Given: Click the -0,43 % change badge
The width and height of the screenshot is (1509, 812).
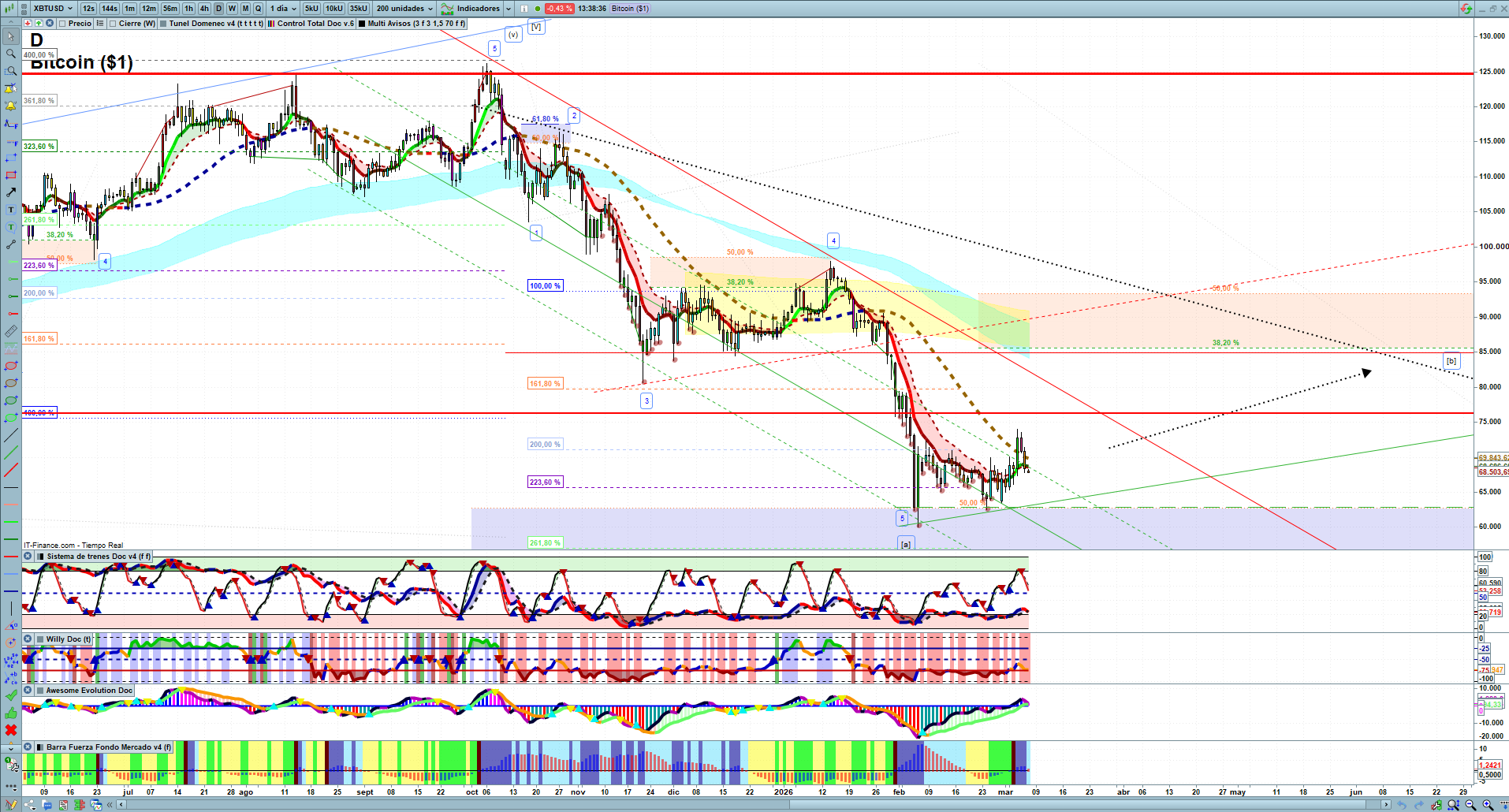Looking at the screenshot, I should (559, 9).
